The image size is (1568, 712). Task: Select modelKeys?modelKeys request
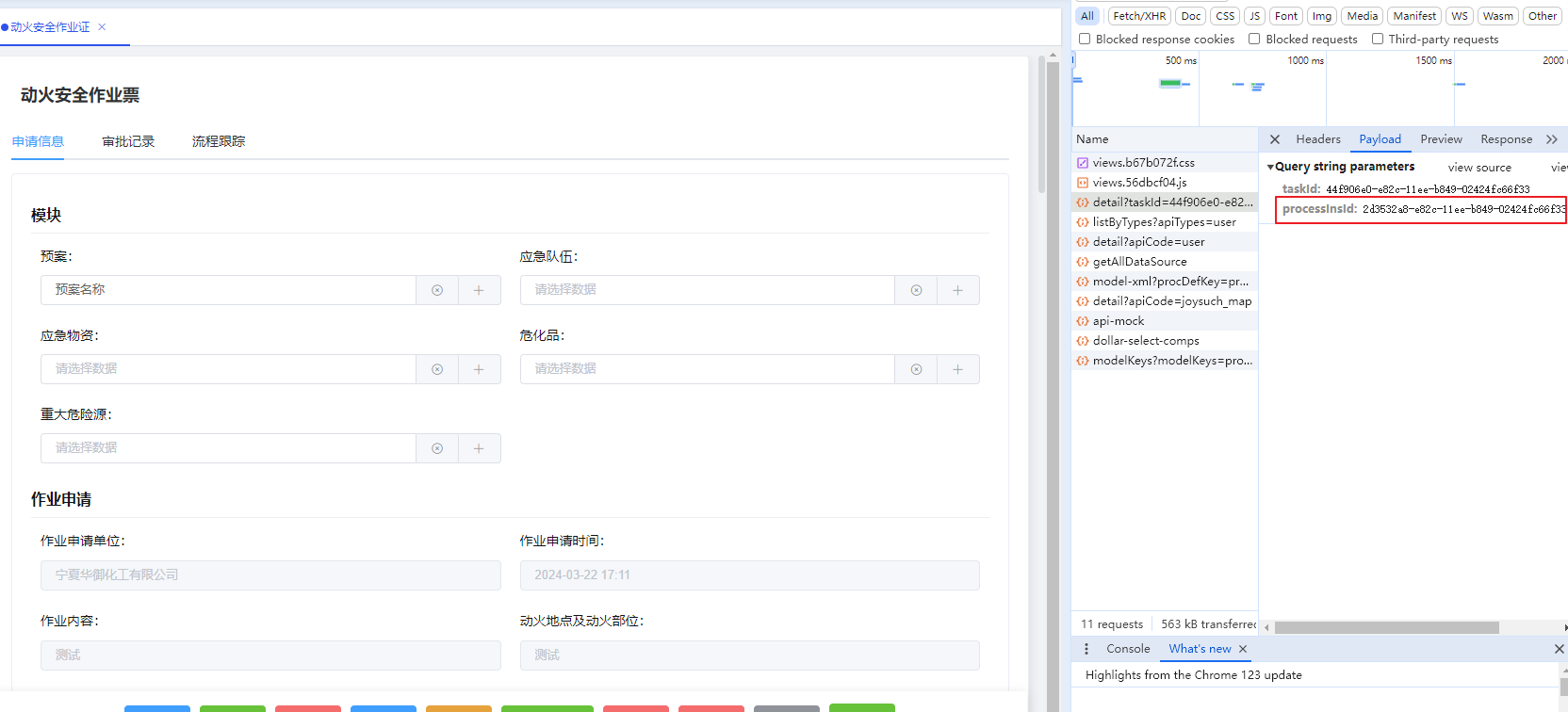pyautogui.click(x=1165, y=361)
